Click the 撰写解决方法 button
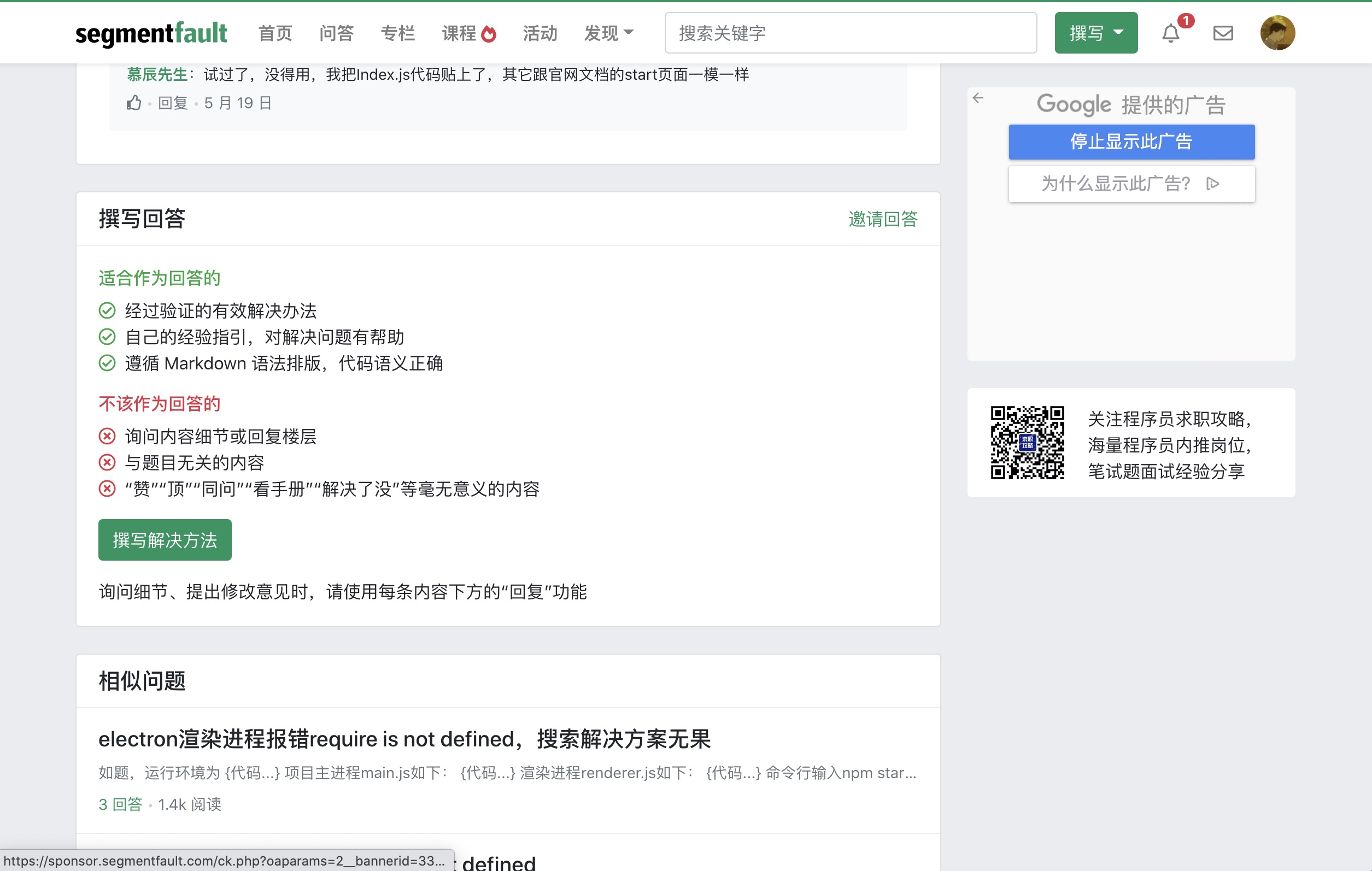This screenshot has height=871, width=1372. tap(165, 539)
